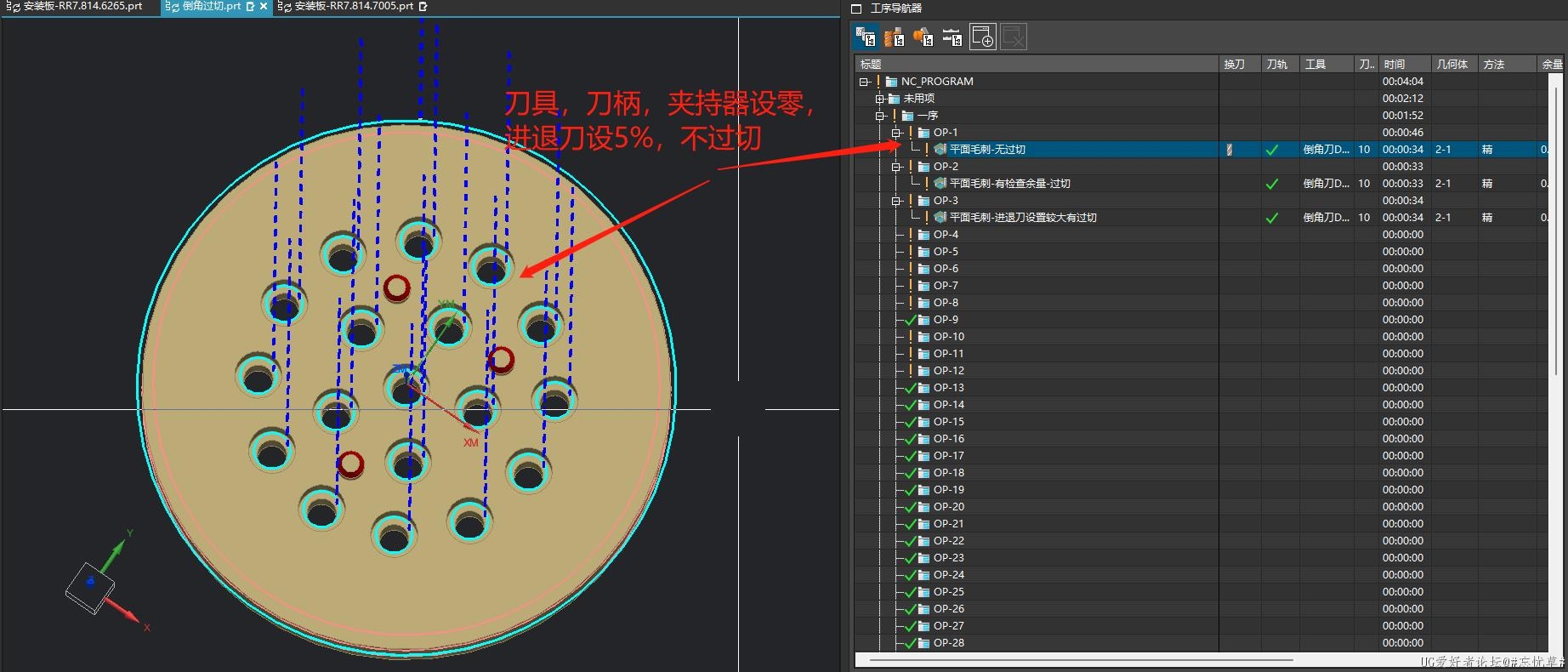Click the pop-out icon on 倒角过切.prt tab

point(250,6)
